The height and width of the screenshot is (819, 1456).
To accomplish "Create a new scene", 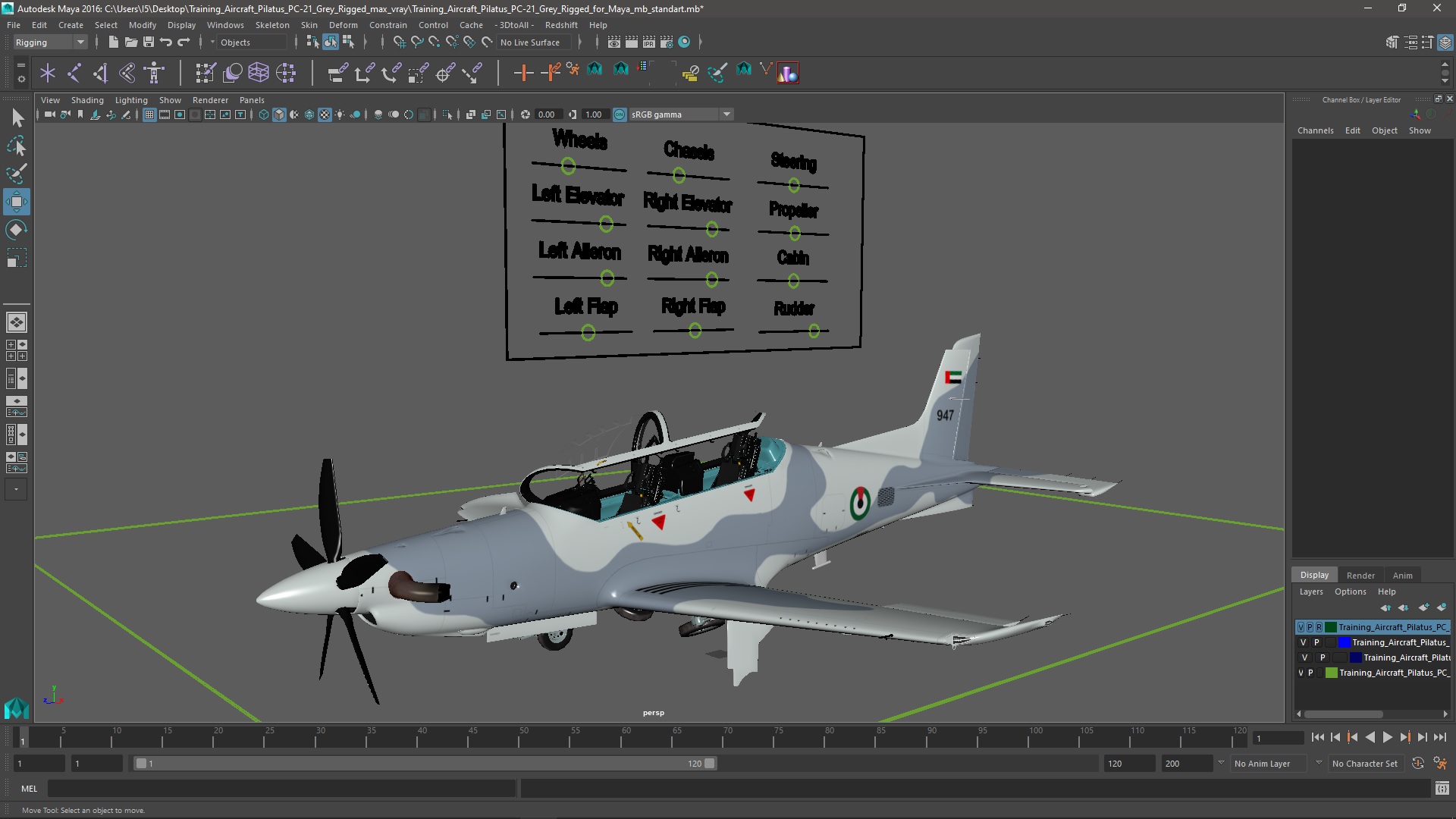I will 113,42.
